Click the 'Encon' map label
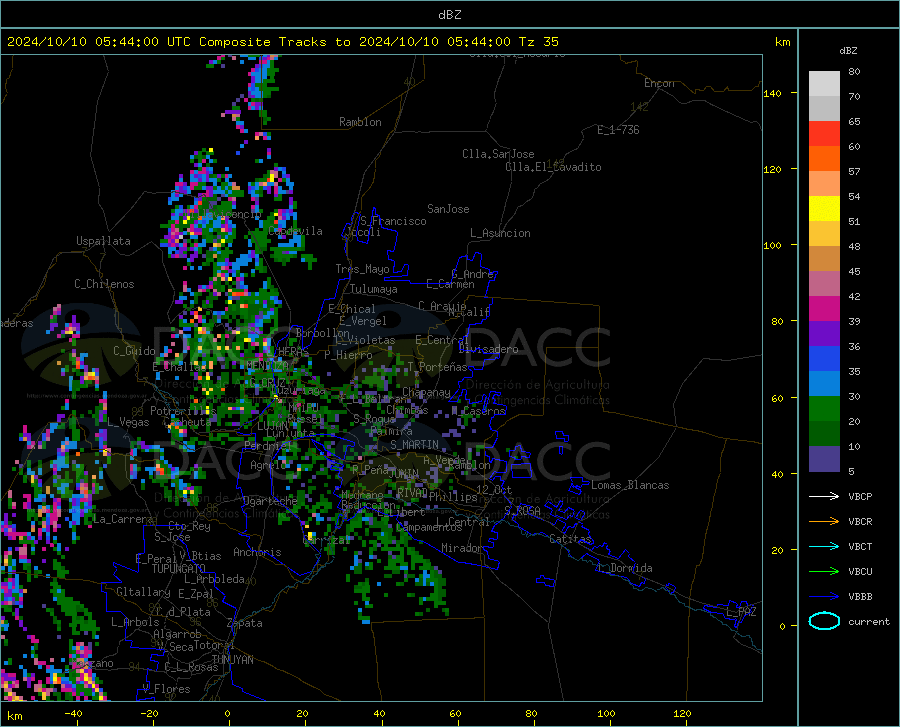Viewport: 900px width, 727px height. tap(659, 83)
